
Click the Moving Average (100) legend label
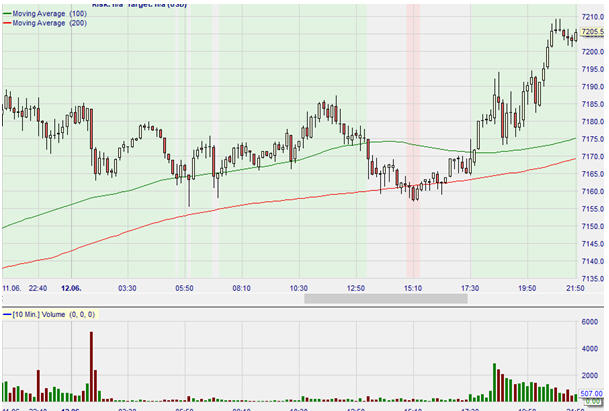[49, 14]
